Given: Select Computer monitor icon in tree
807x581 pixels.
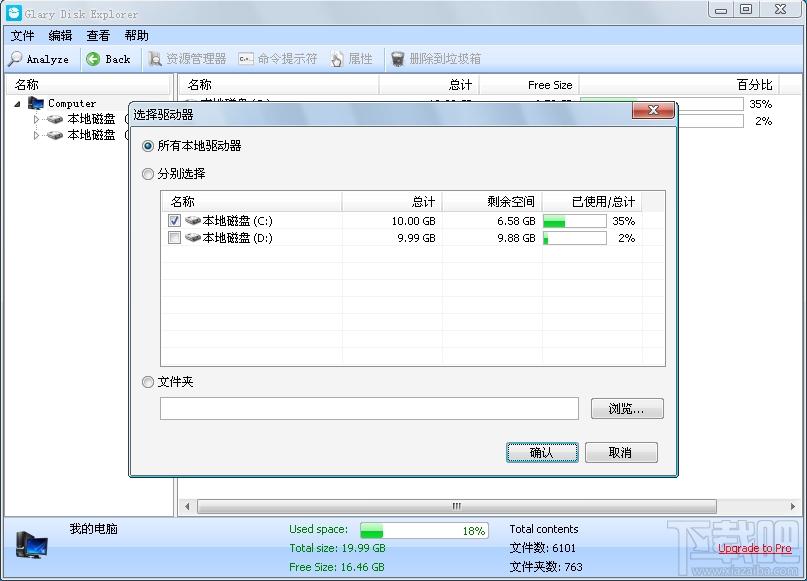Looking at the screenshot, I should pos(36,103).
